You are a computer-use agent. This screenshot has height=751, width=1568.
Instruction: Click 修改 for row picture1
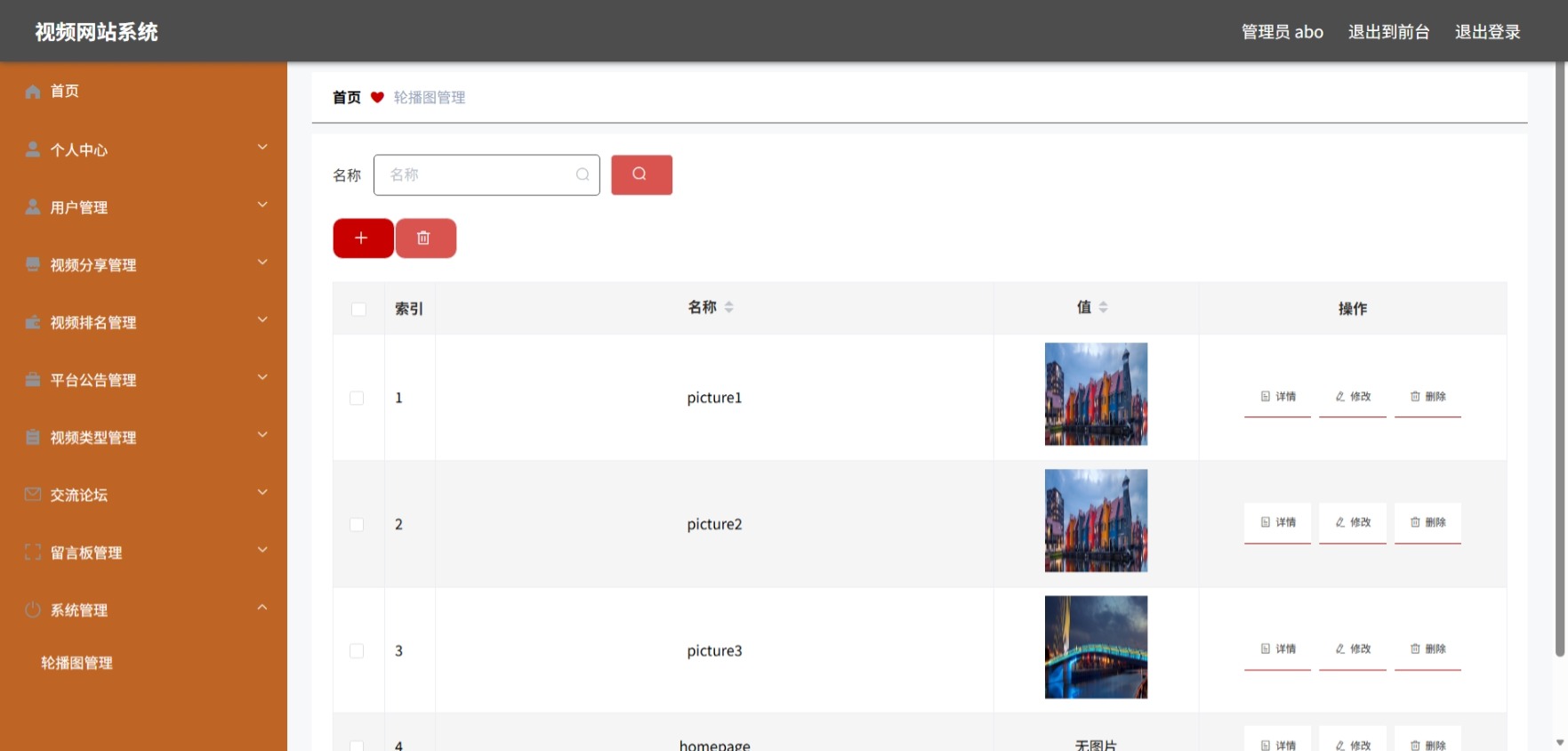coord(1353,397)
